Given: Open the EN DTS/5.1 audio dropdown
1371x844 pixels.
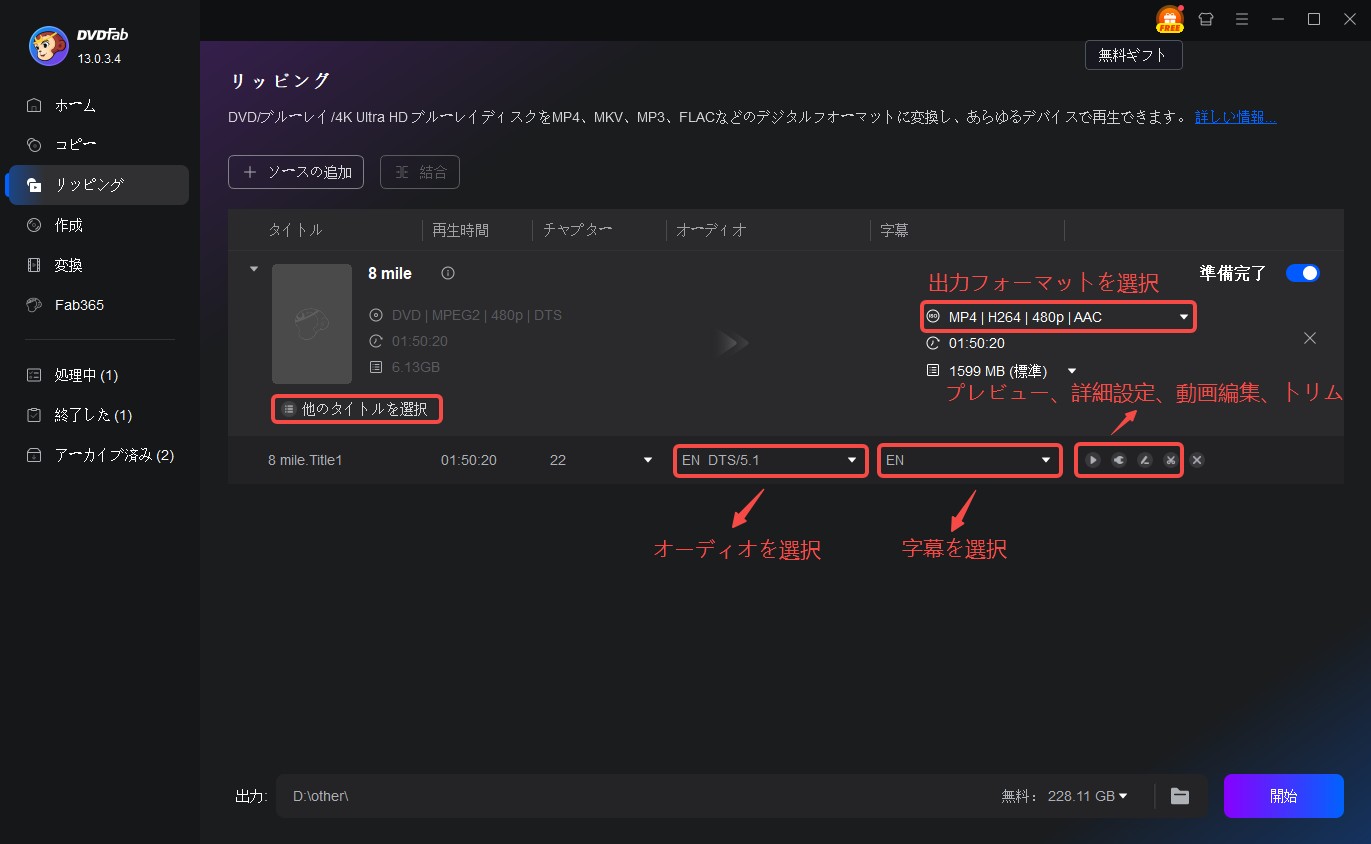Looking at the screenshot, I should [x=771, y=460].
